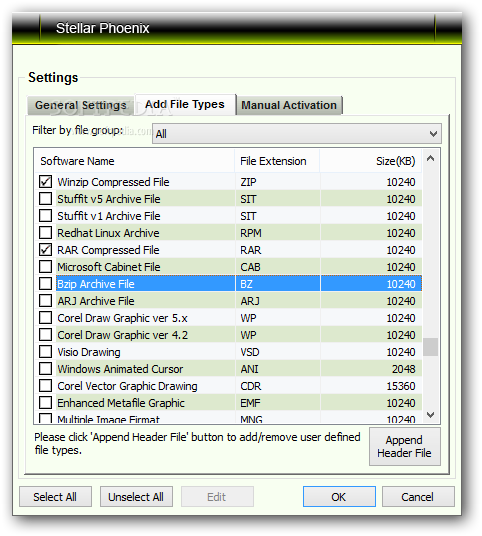Image resolution: width=482 pixels, height=536 pixels.
Task: Select the Winzip Compressed File row name
Action: click(x=113, y=182)
